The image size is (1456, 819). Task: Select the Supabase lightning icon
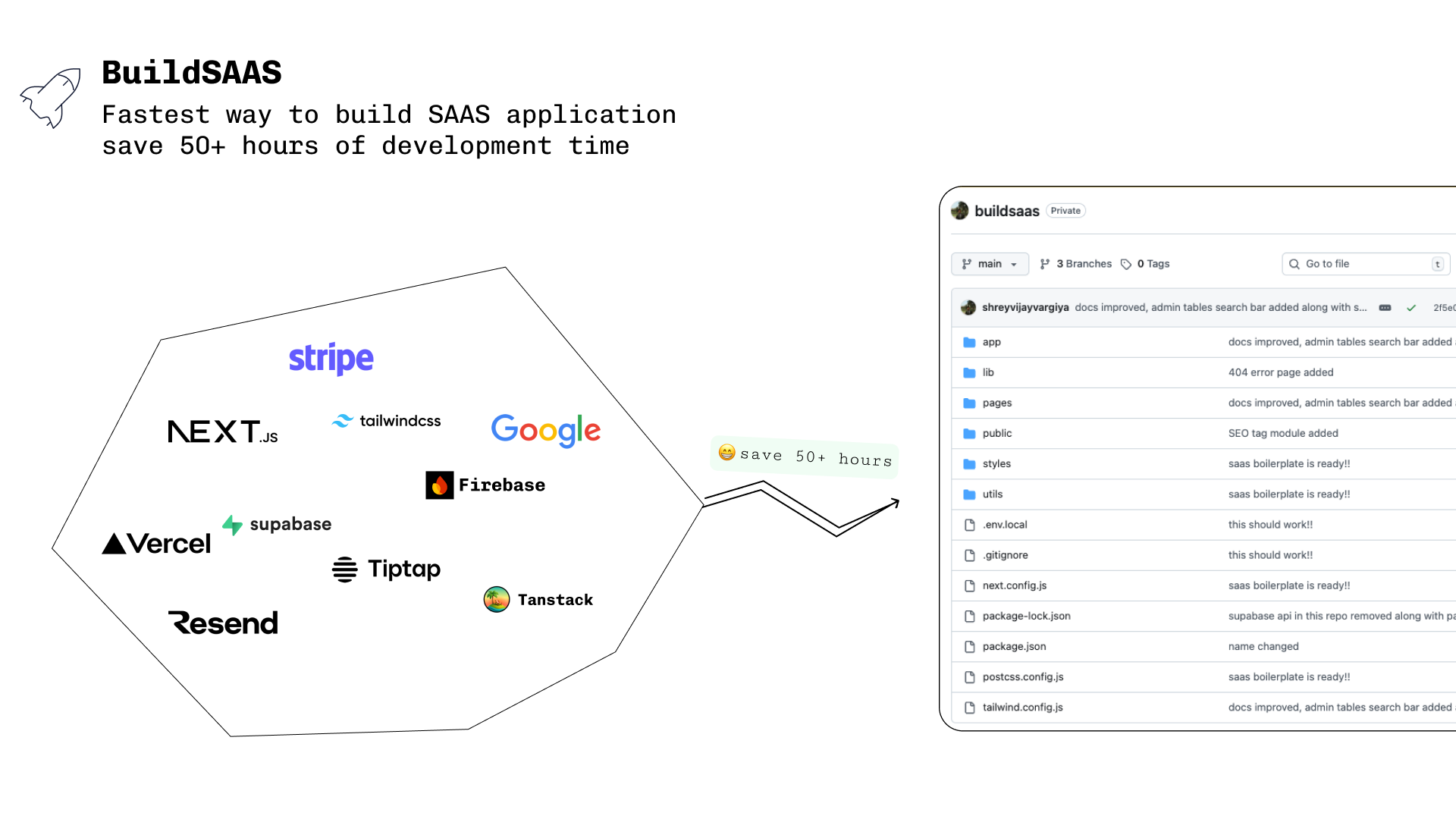[232, 524]
